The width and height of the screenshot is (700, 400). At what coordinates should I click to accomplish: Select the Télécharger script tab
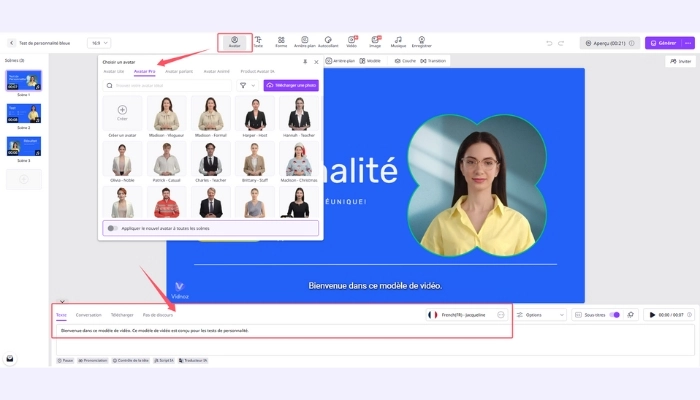pos(122,315)
